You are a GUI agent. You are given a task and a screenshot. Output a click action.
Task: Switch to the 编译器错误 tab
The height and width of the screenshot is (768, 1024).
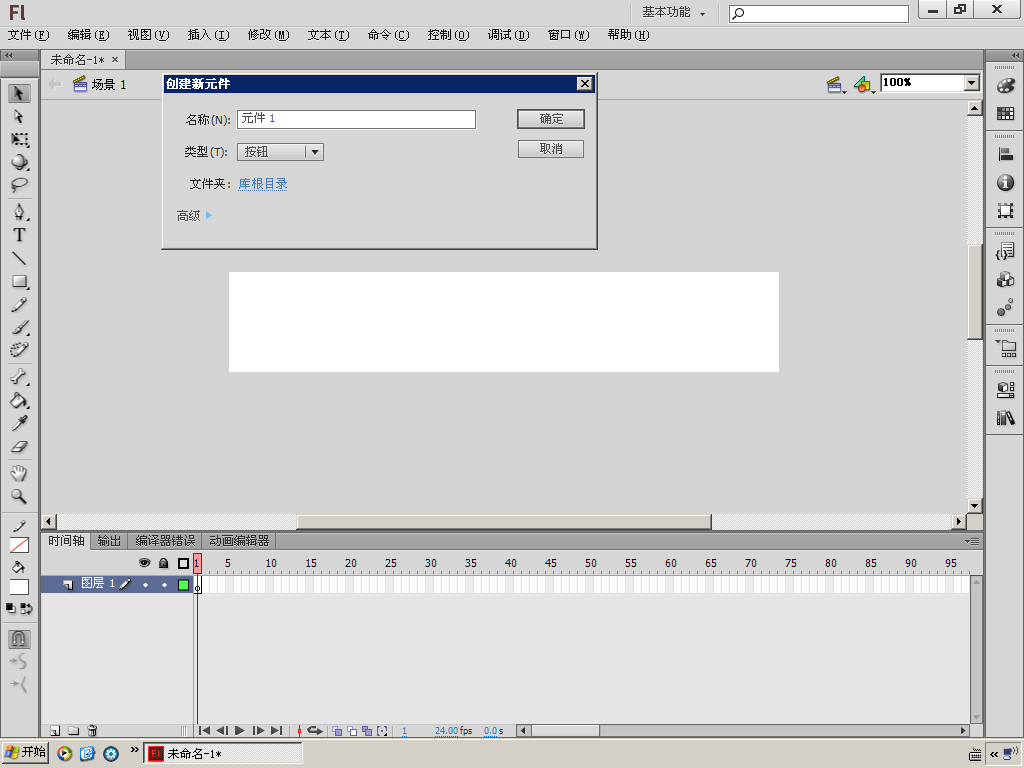165,541
